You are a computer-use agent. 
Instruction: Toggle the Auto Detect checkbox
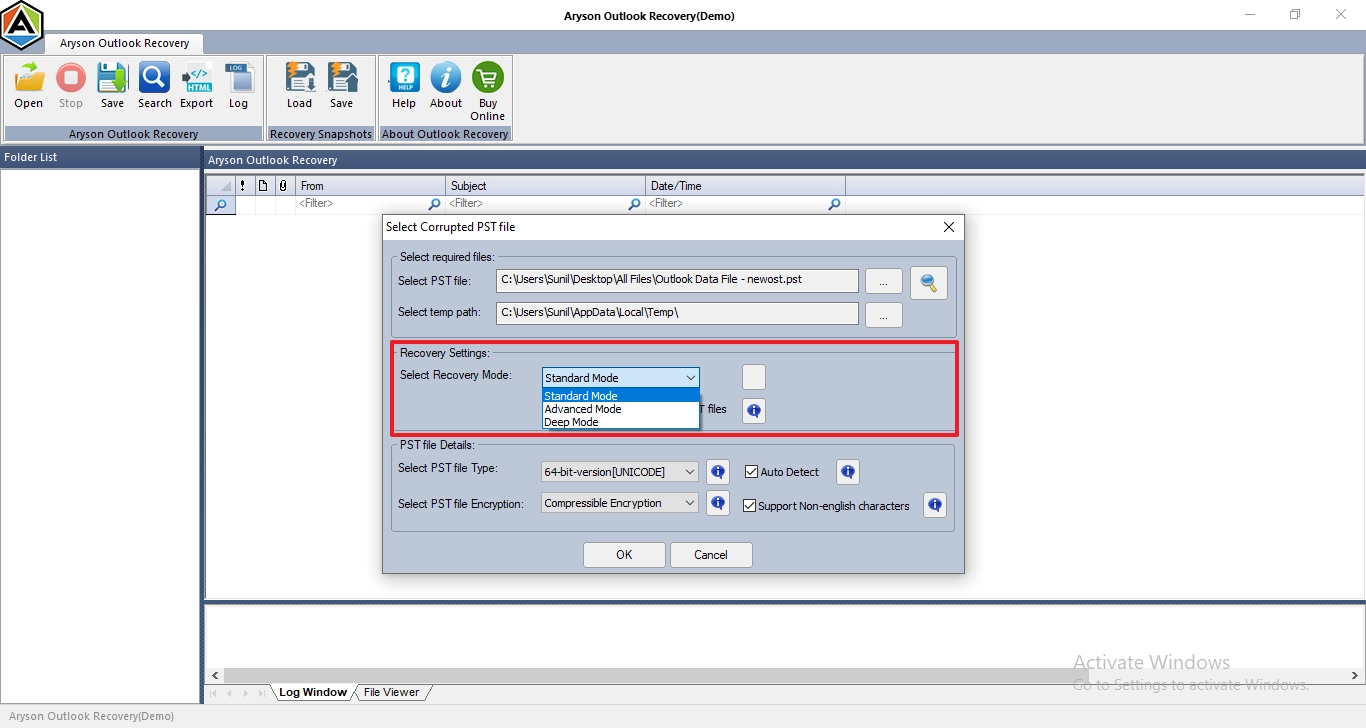[x=752, y=472]
